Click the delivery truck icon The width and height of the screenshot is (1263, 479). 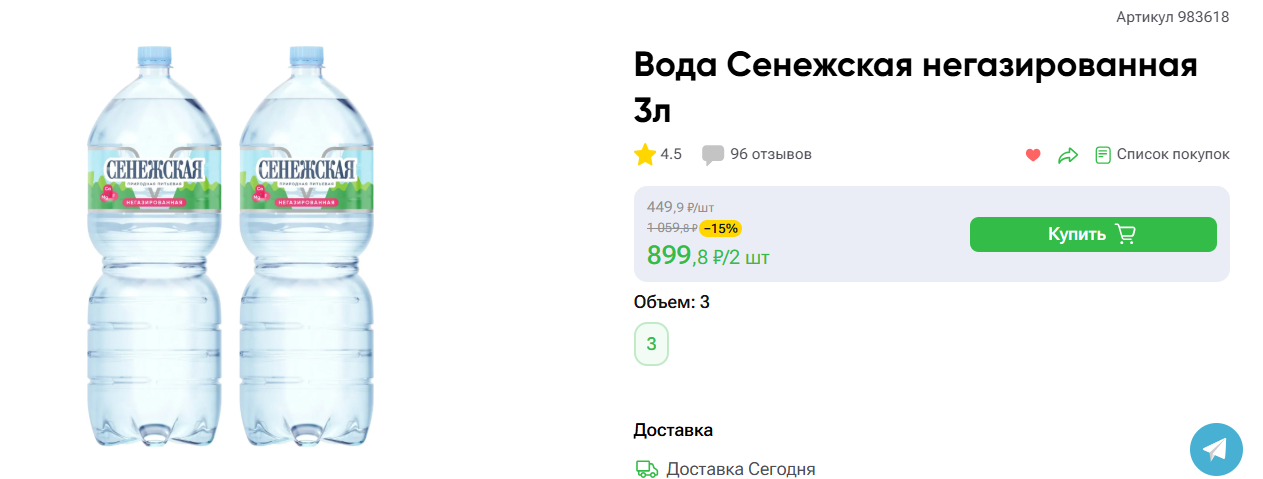pos(647,469)
